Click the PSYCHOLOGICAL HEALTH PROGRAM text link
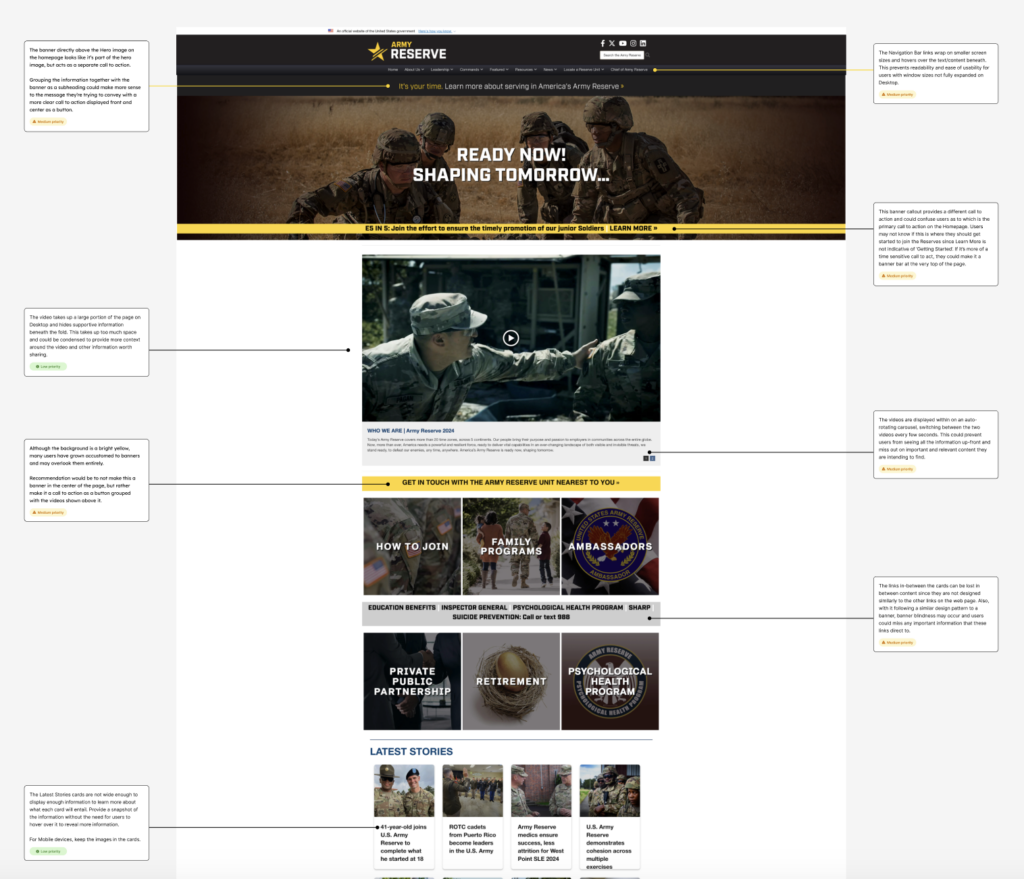 568,607
